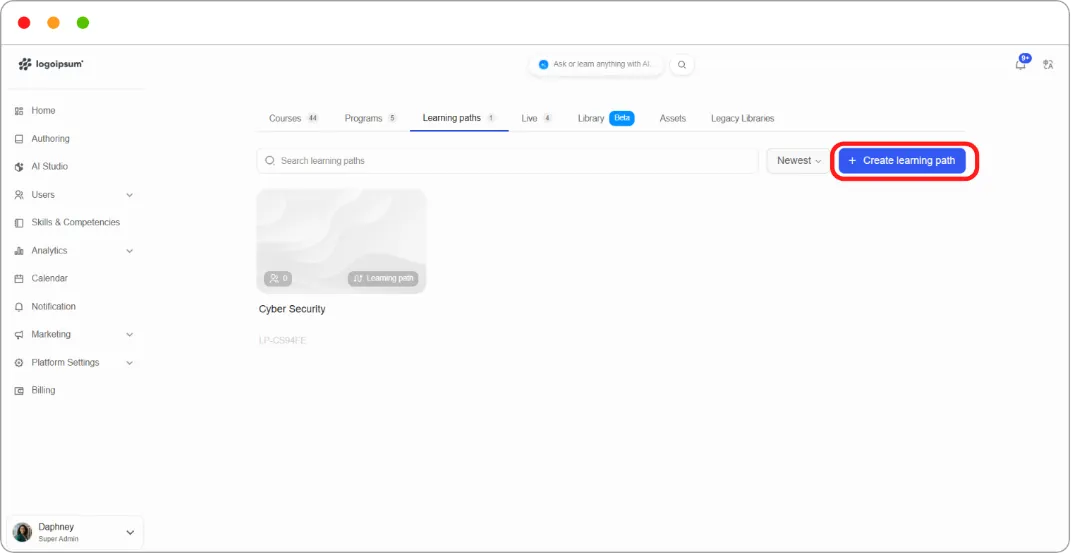Open the Calendar sidebar item
The image size is (1071, 553).
49,279
